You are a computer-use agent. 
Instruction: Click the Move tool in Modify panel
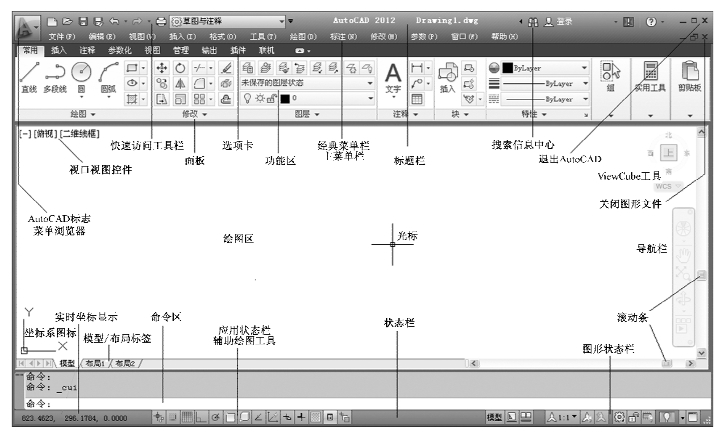[162, 68]
